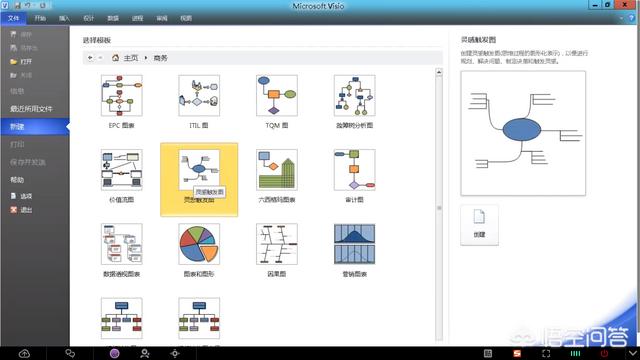Select the 六西格玛 template icon
640x360 pixels.
pyautogui.click(x=277, y=170)
